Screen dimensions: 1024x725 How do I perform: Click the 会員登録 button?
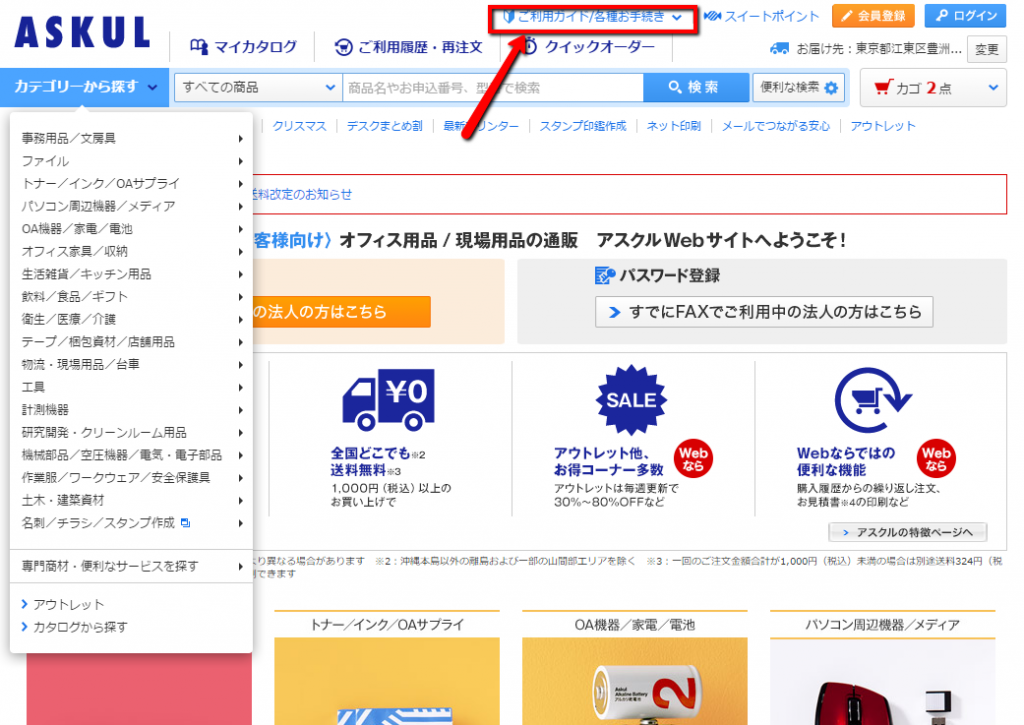click(873, 16)
